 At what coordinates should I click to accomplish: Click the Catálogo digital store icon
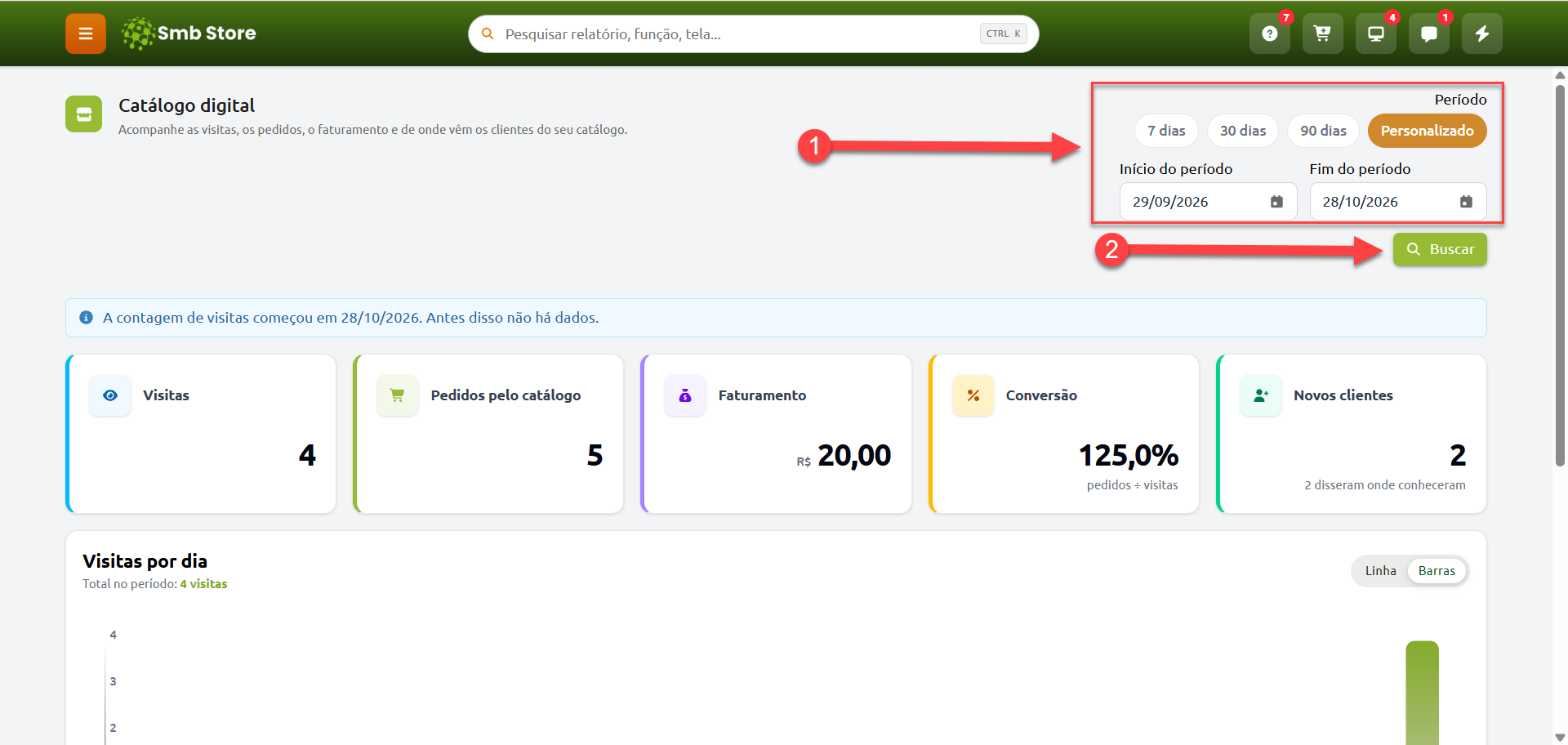tap(83, 114)
